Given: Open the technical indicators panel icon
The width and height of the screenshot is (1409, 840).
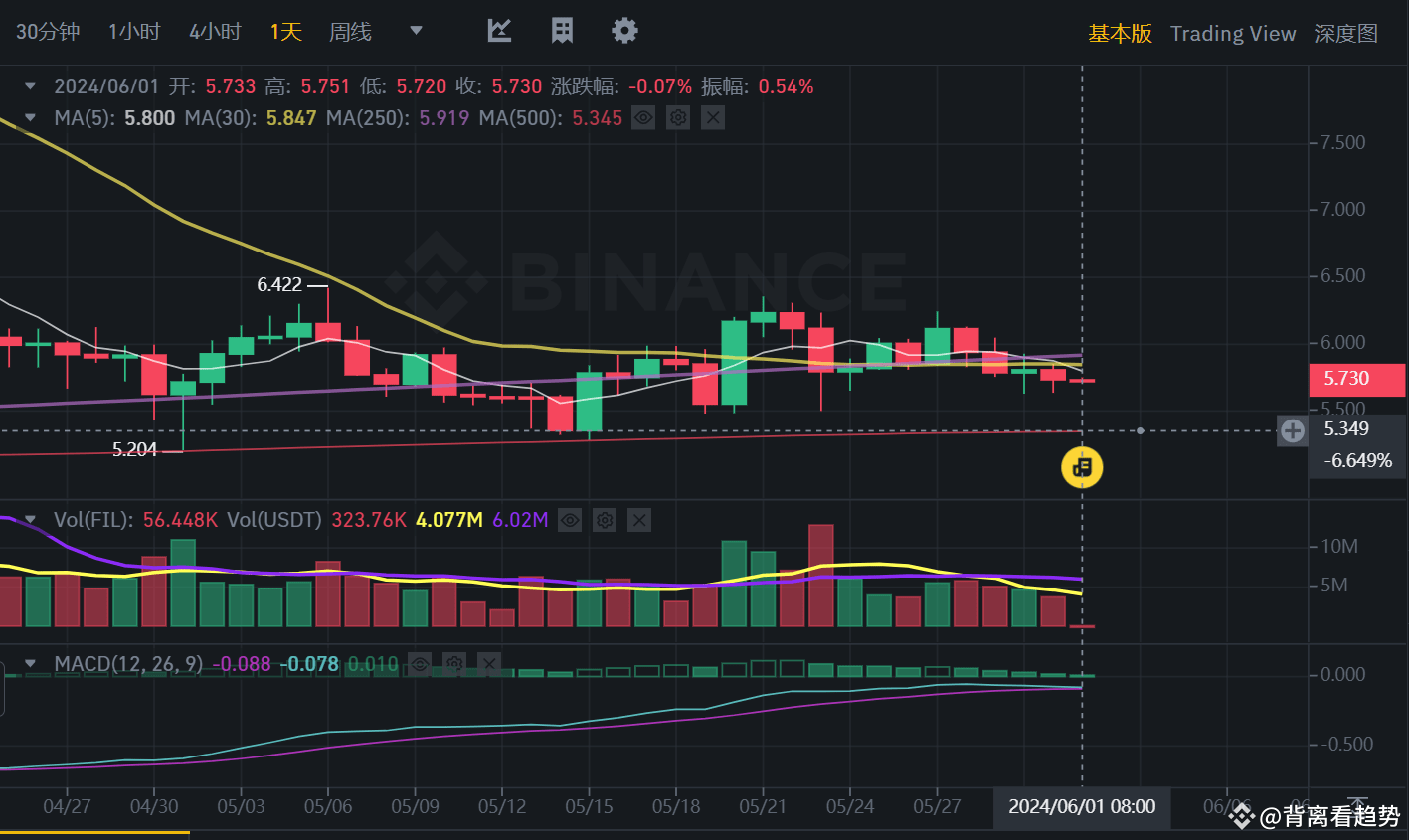Looking at the screenshot, I should pyautogui.click(x=562, y=31).
